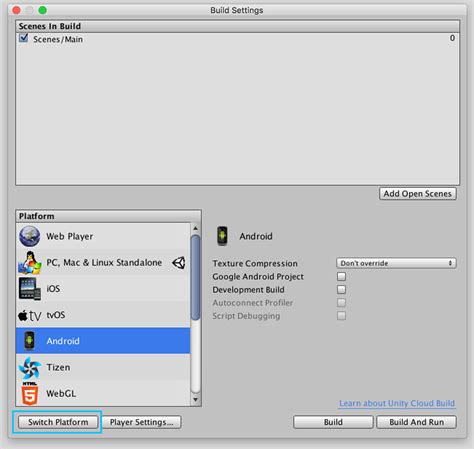
Task: Enable the Google Android Project checkbox
Action: click(x=341, y=276)
